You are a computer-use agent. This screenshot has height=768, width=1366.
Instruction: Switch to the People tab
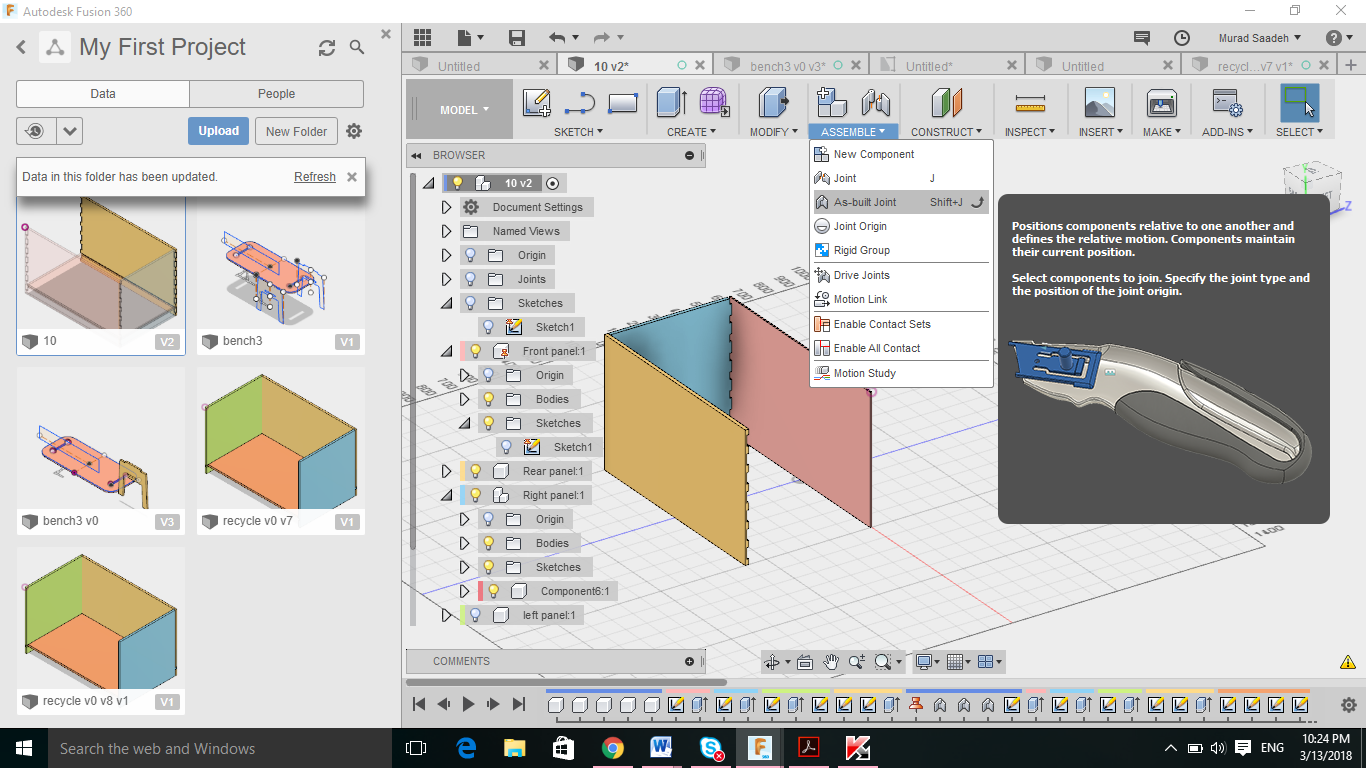click(276, 94)
